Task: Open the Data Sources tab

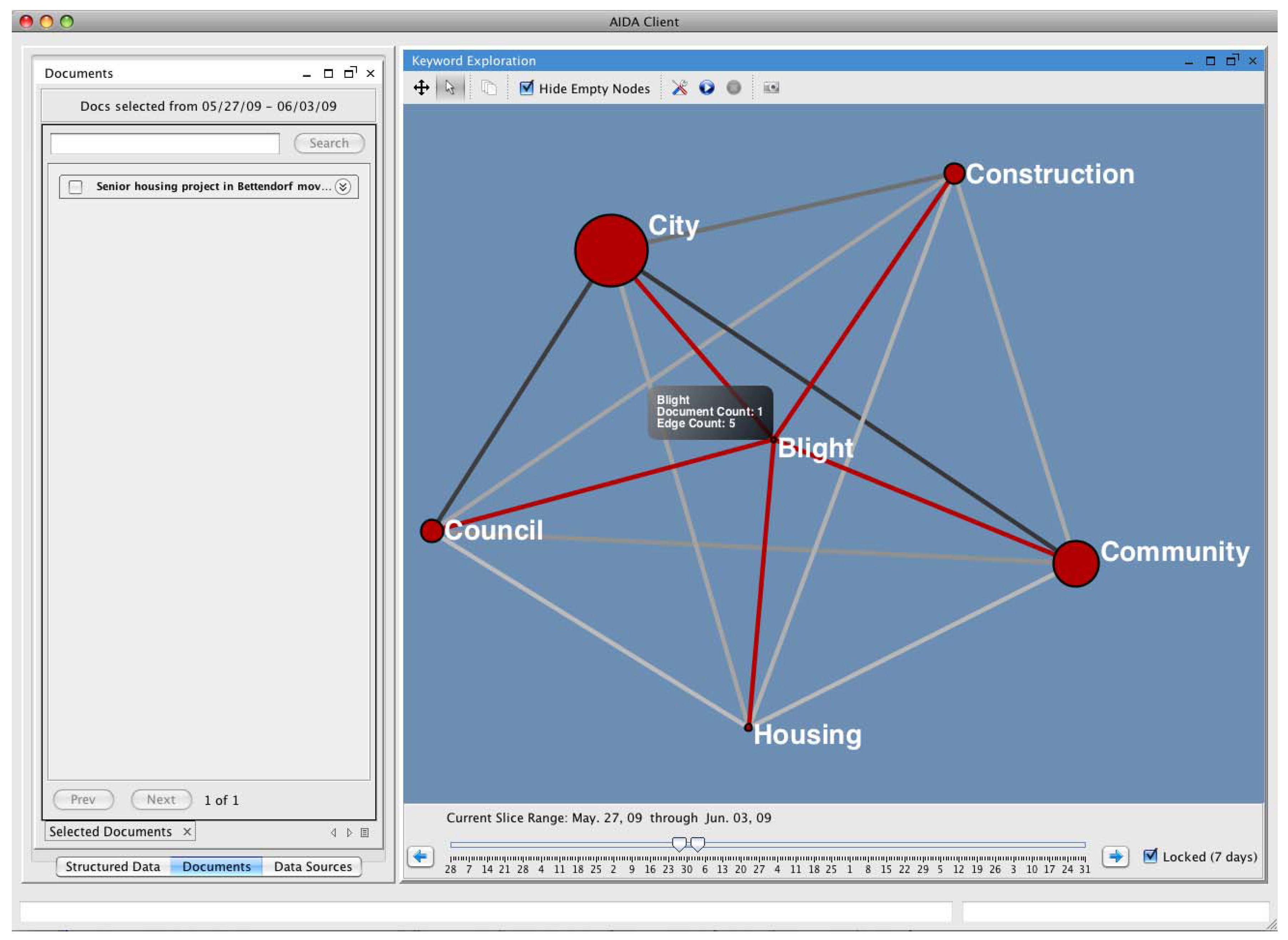Action: tap(312, 866)
